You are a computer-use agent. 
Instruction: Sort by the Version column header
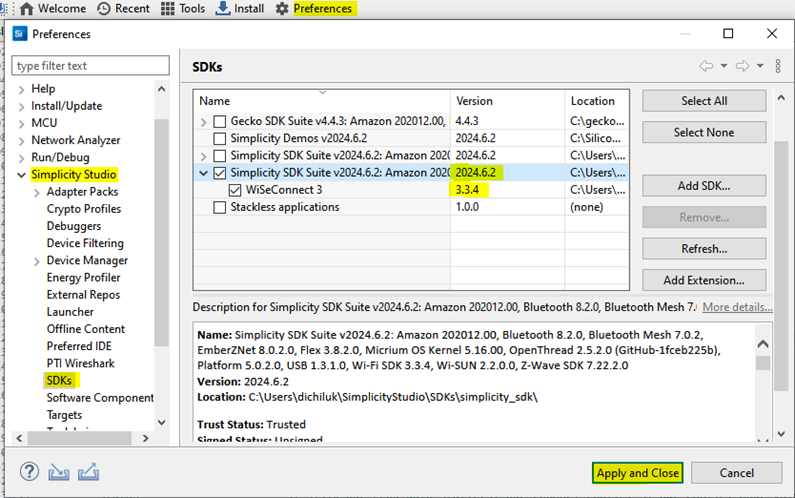507,101
